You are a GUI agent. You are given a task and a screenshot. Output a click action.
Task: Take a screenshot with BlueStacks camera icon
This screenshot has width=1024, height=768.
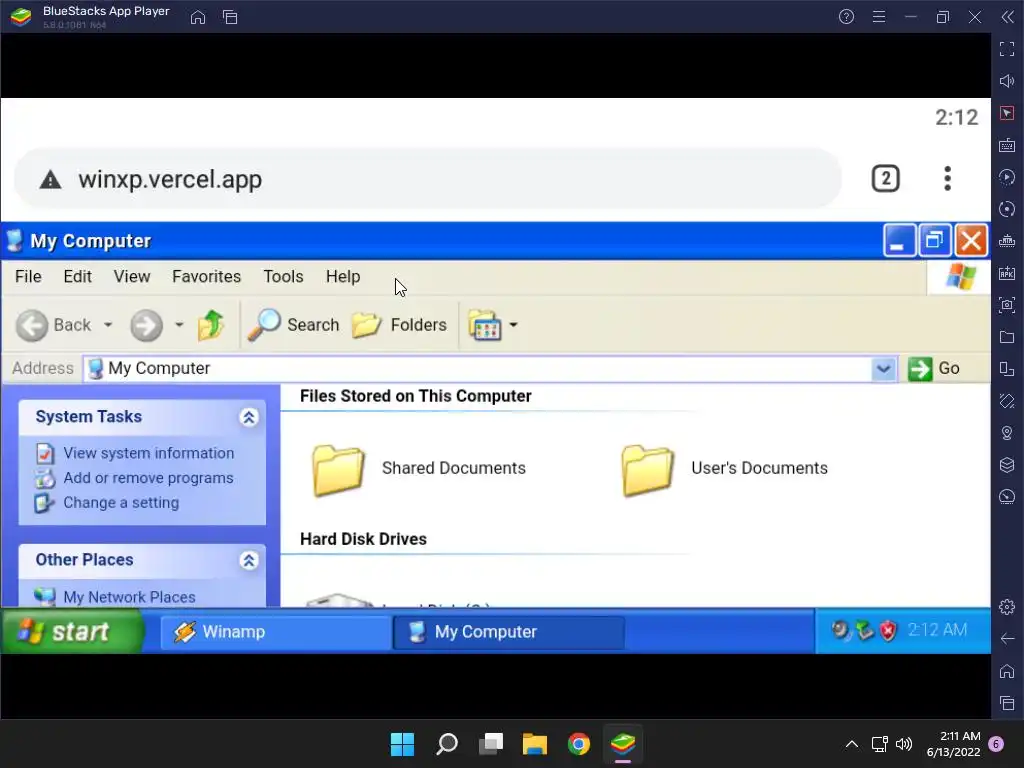tap(1007, 305)
